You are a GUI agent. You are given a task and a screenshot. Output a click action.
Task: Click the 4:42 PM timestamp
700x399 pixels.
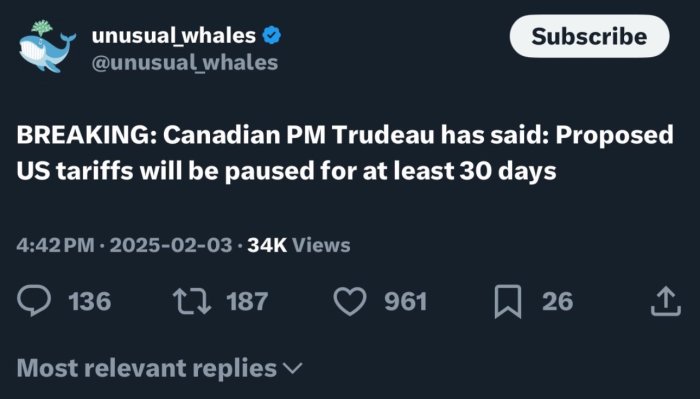click(x=55, y=245)
